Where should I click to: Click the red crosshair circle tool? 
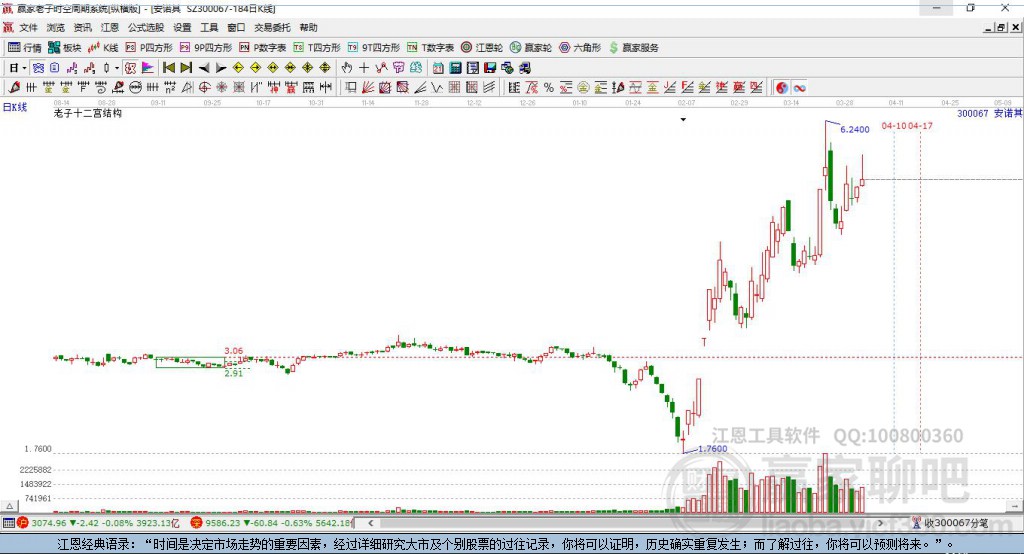(x=204, y=88)
